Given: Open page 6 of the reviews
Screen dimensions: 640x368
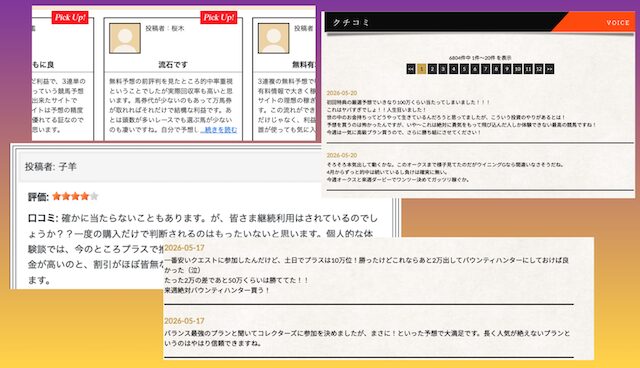Looking at the screenshot, I should (475, 69).
